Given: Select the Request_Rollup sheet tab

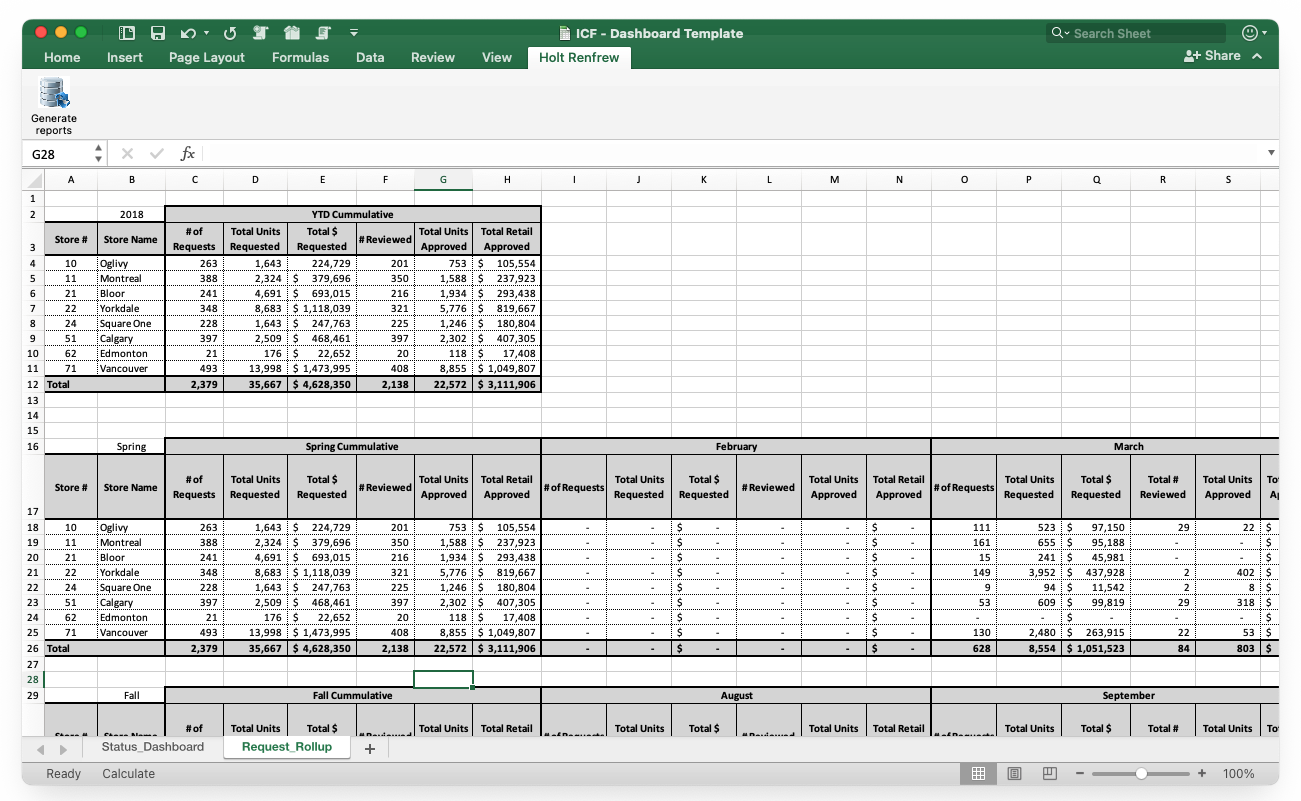Looking at the screenshot, I should [287, 747].
